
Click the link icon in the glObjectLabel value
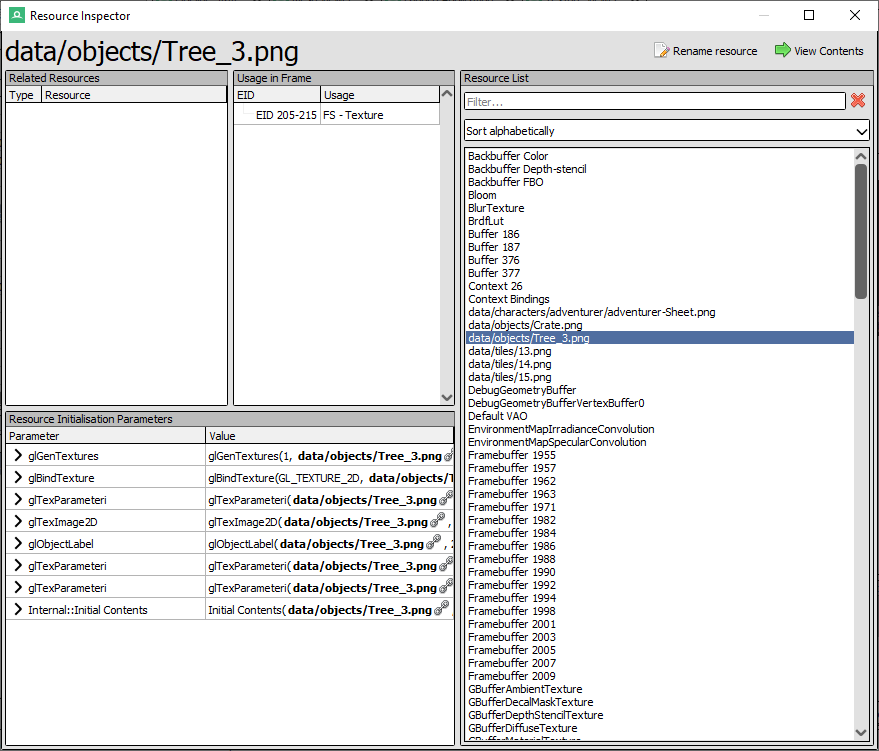(x=435, y=544)
